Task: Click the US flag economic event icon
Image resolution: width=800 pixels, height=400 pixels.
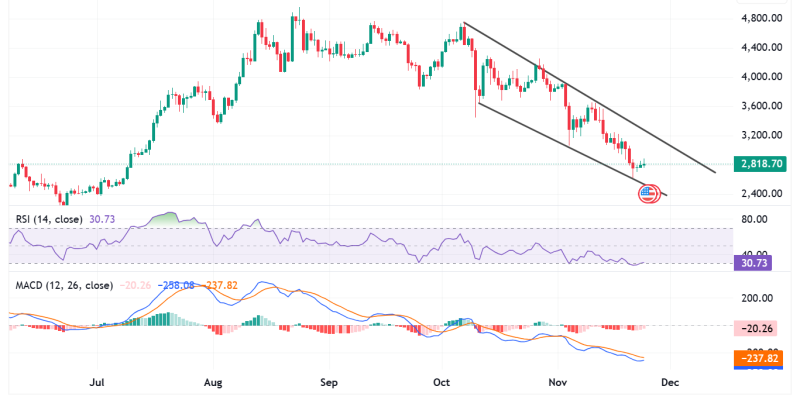Action: coord(649,191)
